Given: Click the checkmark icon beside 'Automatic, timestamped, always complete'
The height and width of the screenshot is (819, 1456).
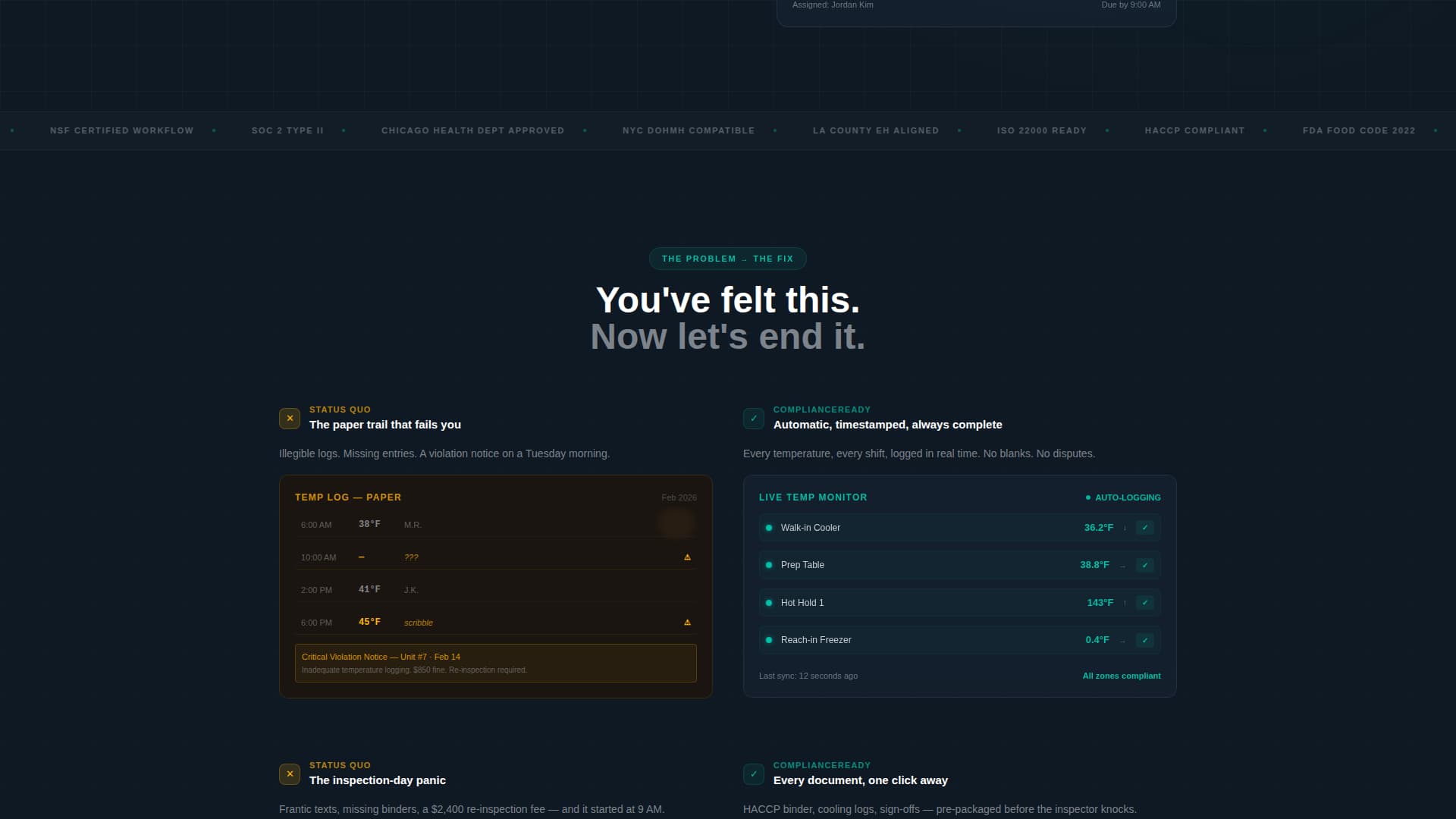Looking at the screenshot, I should click(754, 419).
